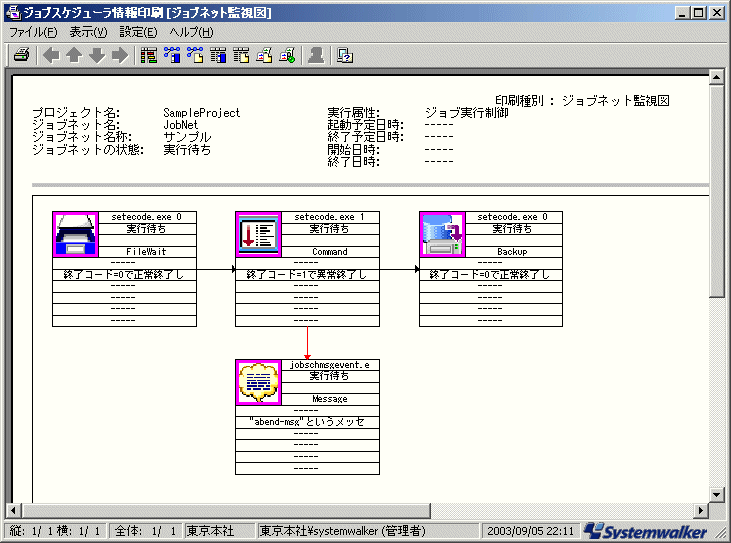Click the print icon in the toolbar
The height and width of the screenshot is (543, 731).
click(x=21, y=55)
